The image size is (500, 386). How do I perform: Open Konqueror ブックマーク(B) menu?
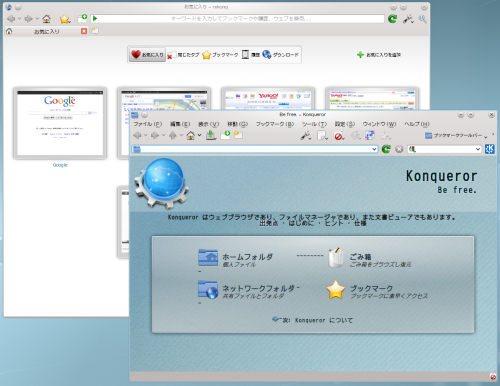point(275,124)
